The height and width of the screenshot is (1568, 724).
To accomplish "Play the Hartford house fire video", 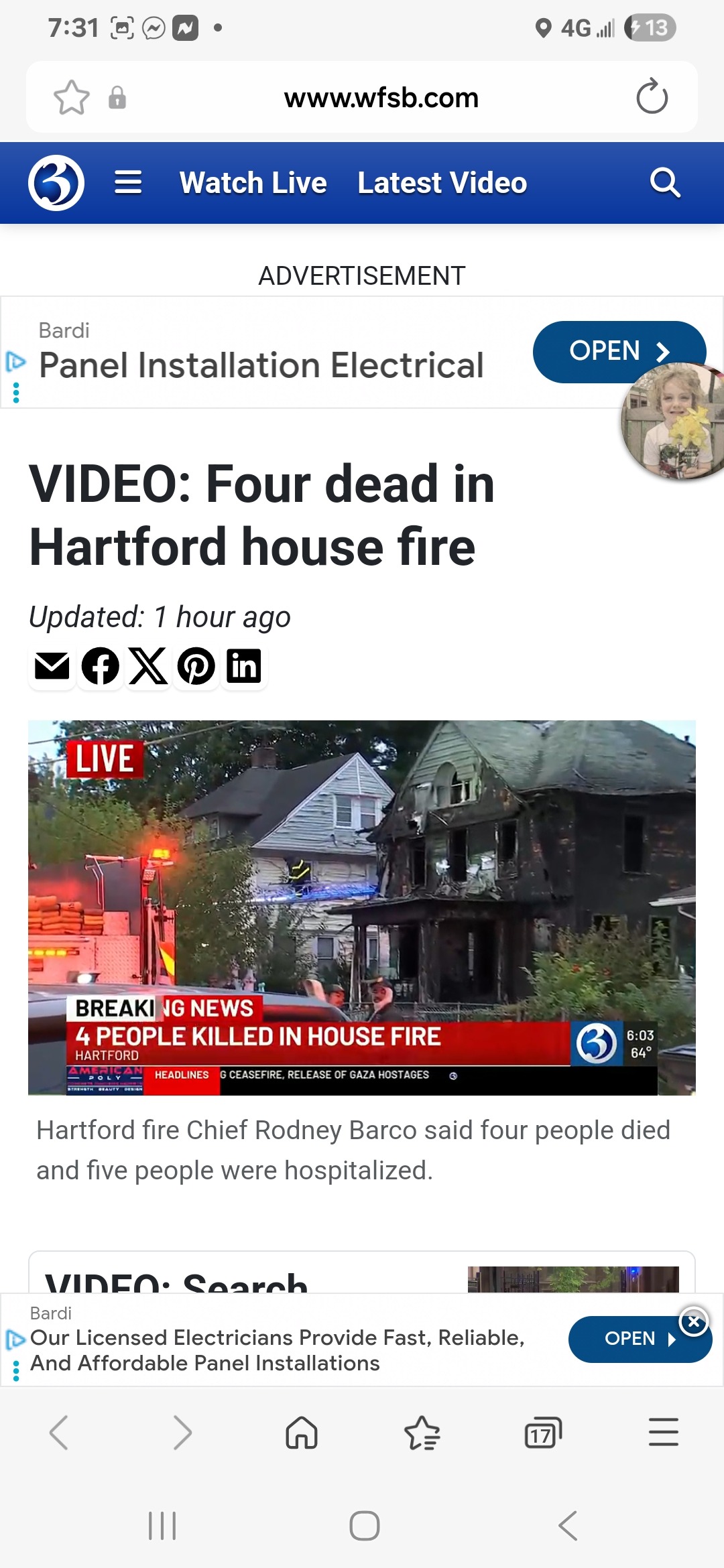I will [x=362, y=907].
